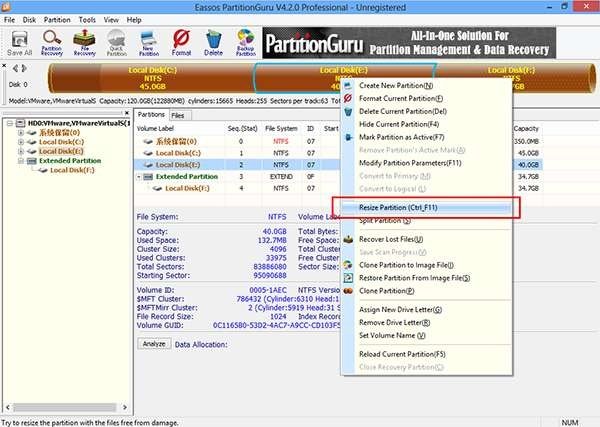Select Local Disk(C:) on the disk bar
This screenshot has width=600, height=427.
(152, 78)
